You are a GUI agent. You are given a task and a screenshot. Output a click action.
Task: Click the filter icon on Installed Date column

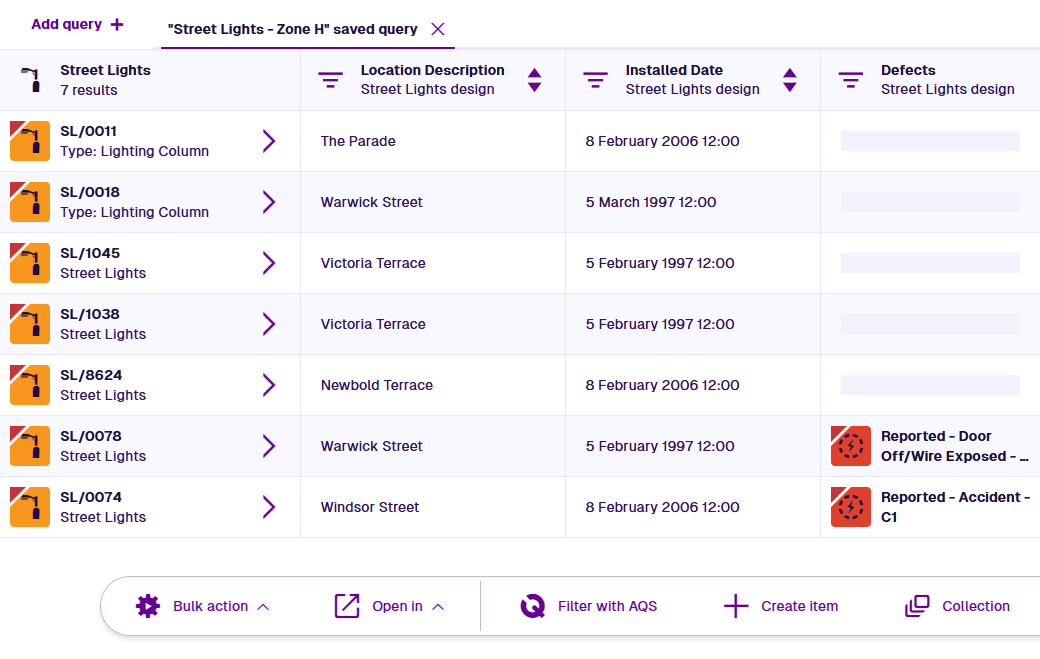pyautogui.click(x=595, y=80)
